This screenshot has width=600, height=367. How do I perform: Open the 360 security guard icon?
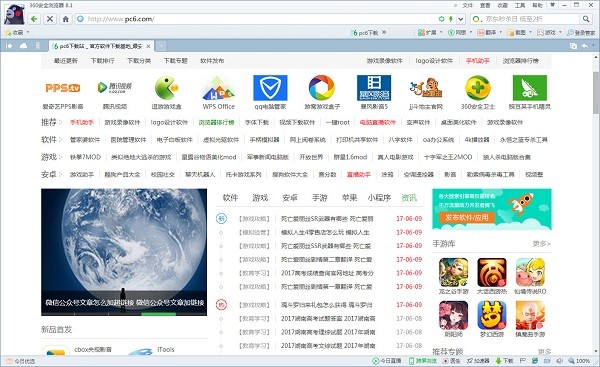click(x=478, y=88)
